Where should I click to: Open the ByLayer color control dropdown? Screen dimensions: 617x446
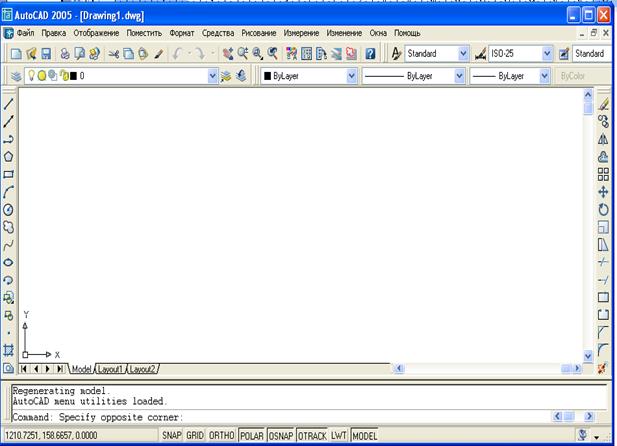pos(352,76)
